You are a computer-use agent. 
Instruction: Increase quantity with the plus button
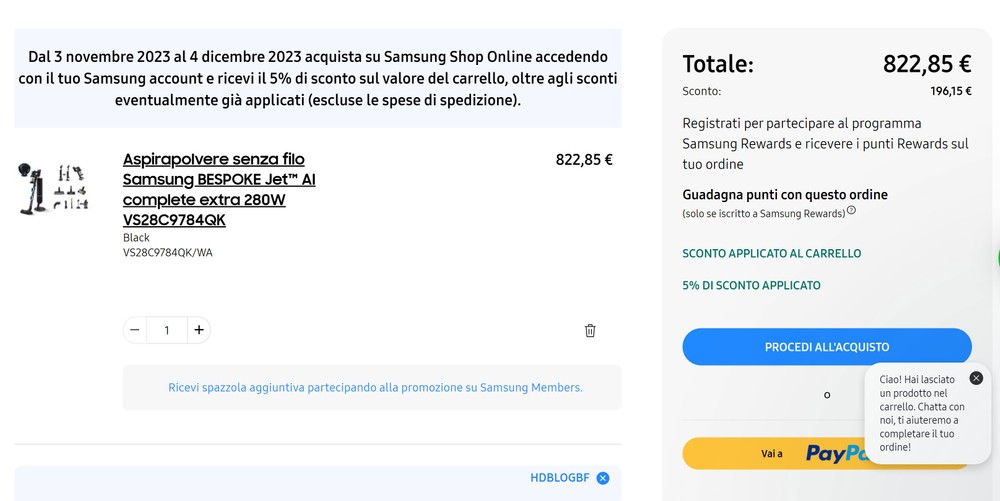click(199, 330)
